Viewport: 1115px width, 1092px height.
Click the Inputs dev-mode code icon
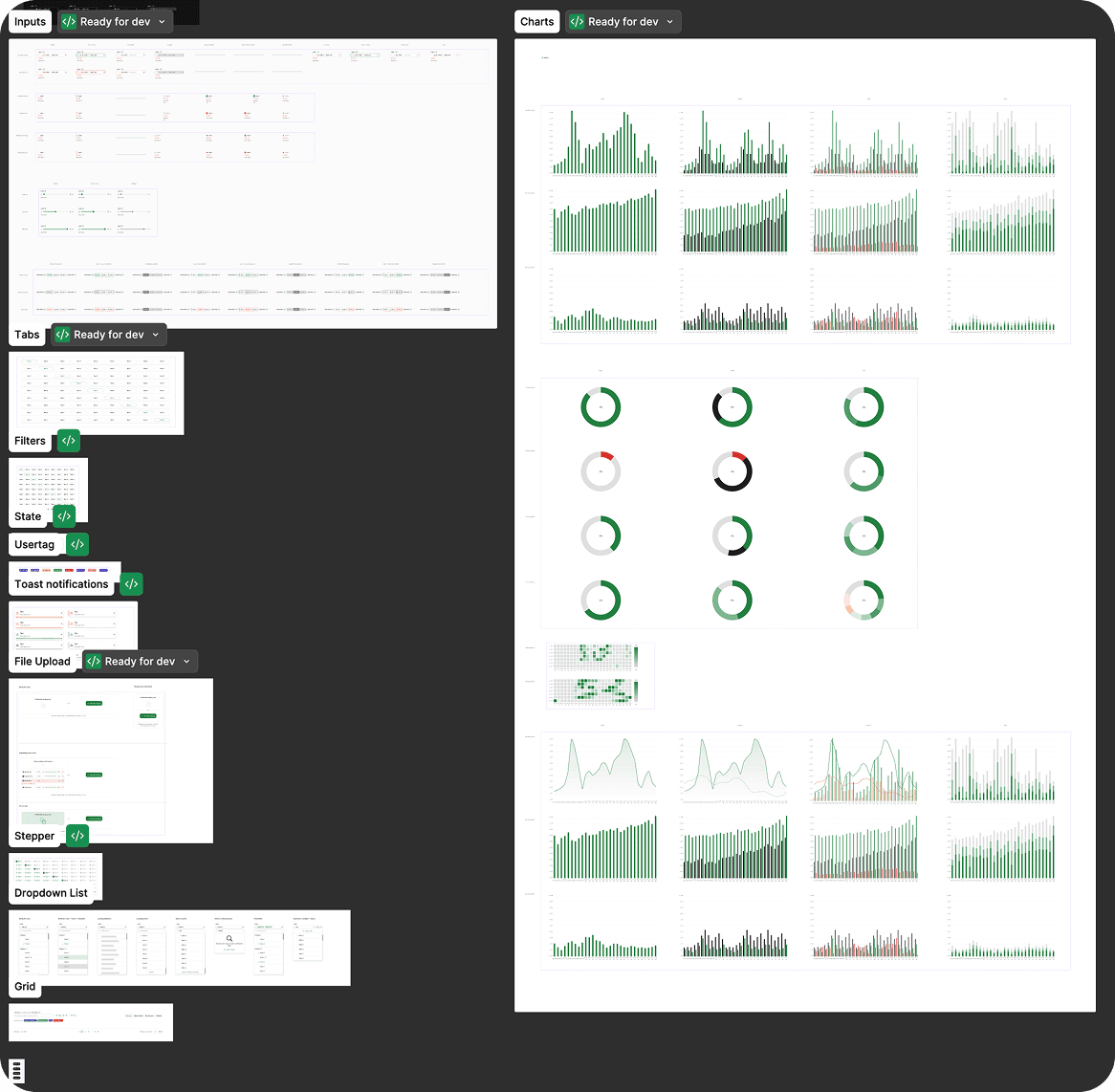(68, 21)
